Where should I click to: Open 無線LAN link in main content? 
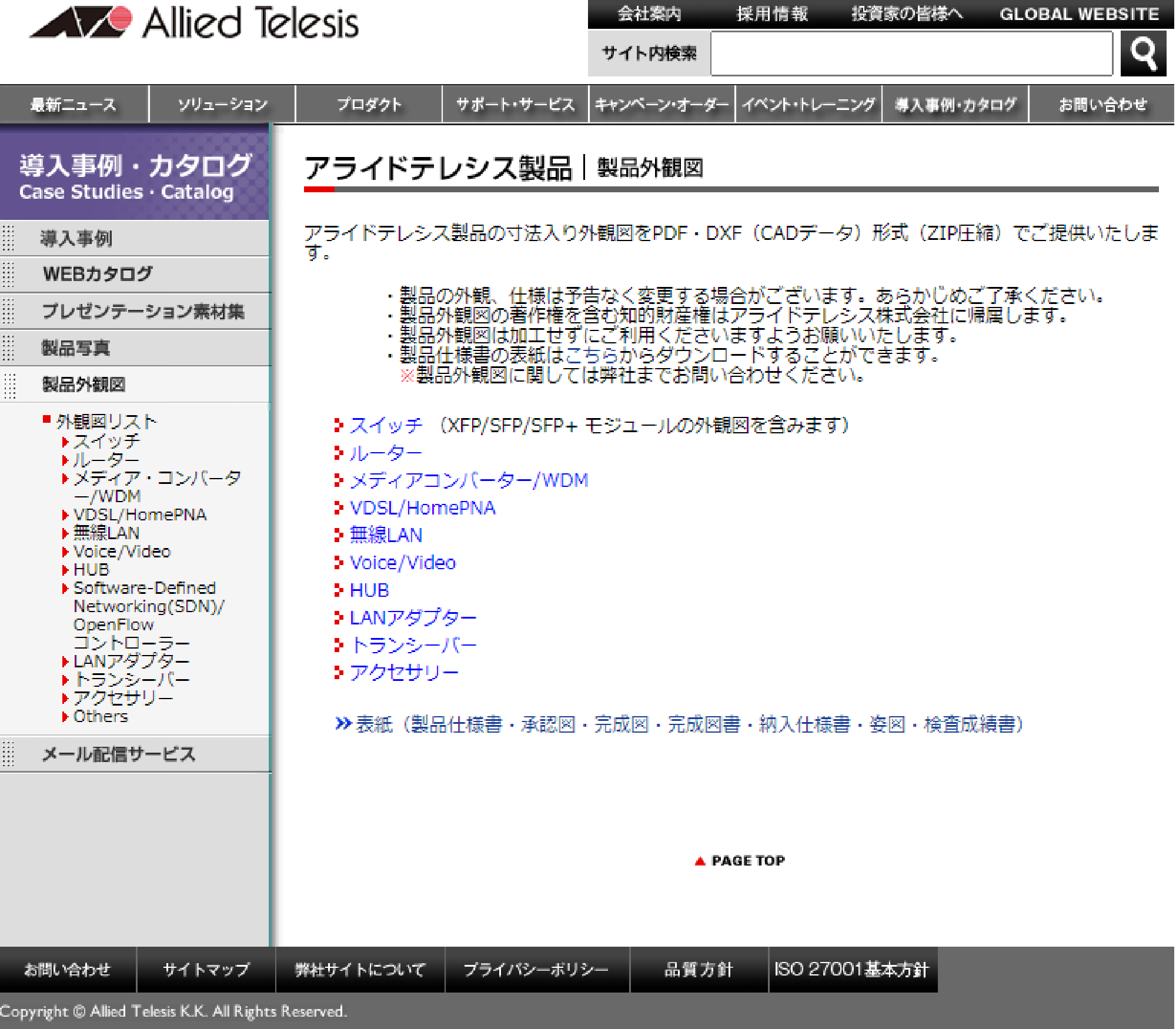[x=386, y=534]
